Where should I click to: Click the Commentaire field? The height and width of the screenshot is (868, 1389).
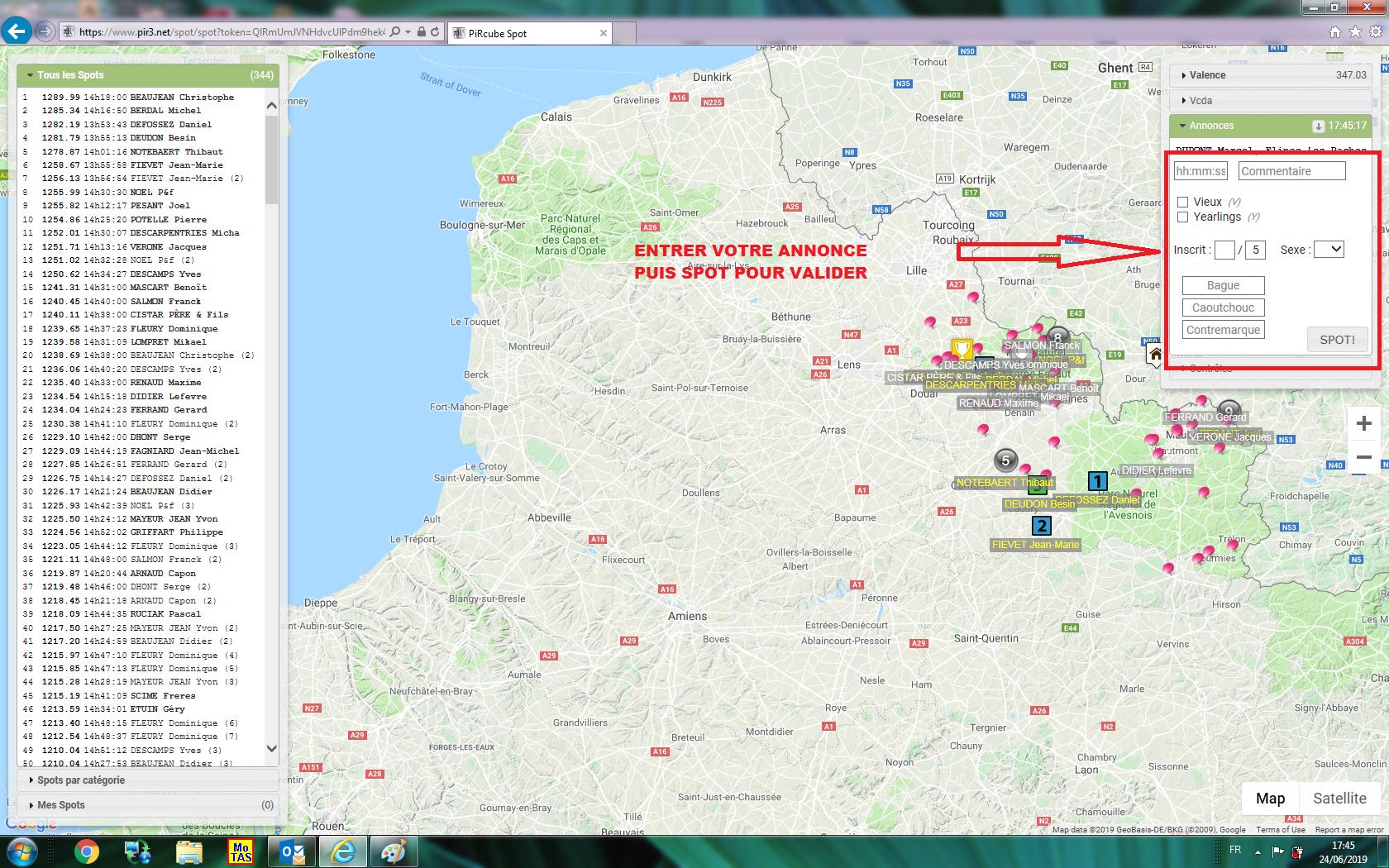tap(1291, 171)
